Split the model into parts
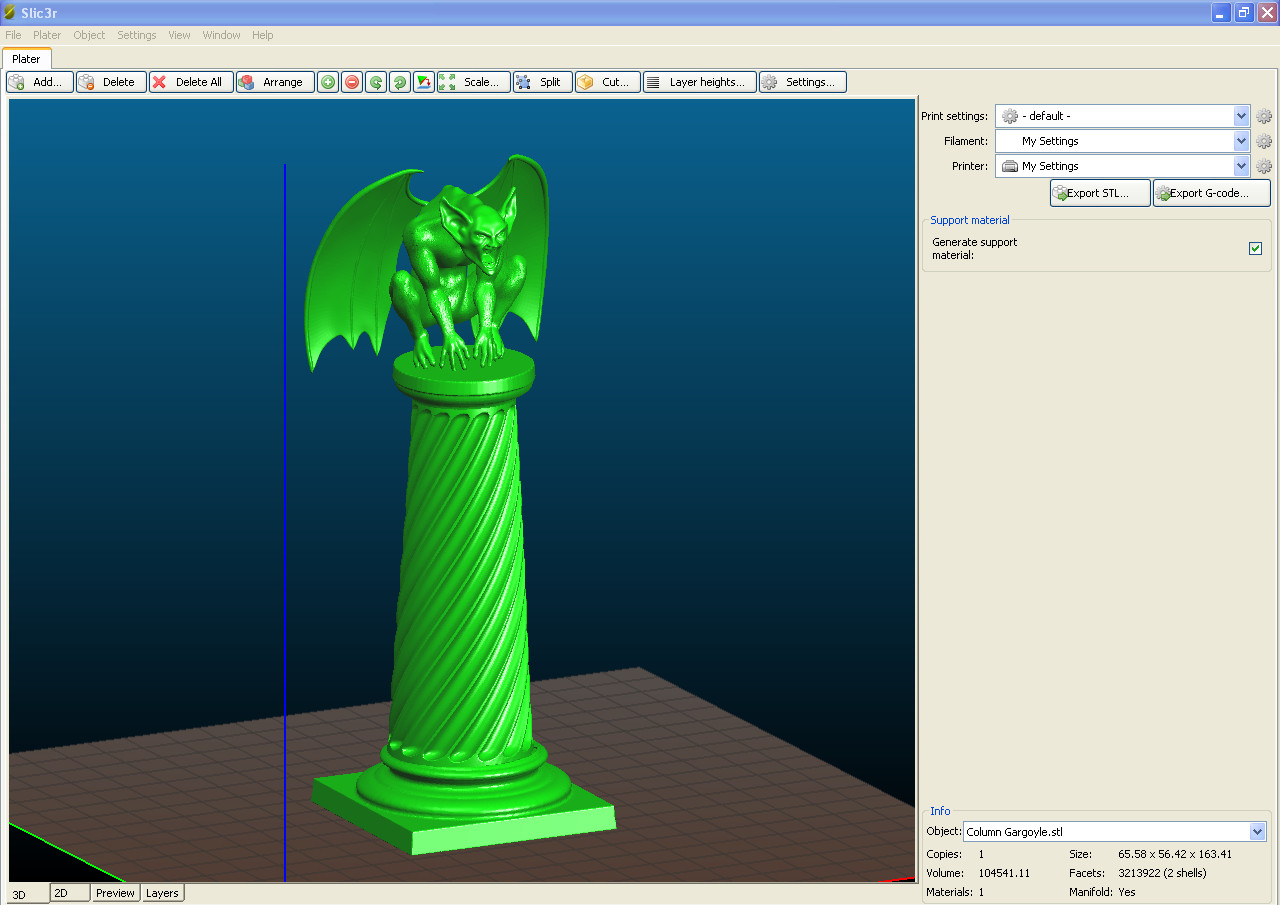The width and height of the screenshot is (1280, 905). point(541,82)
